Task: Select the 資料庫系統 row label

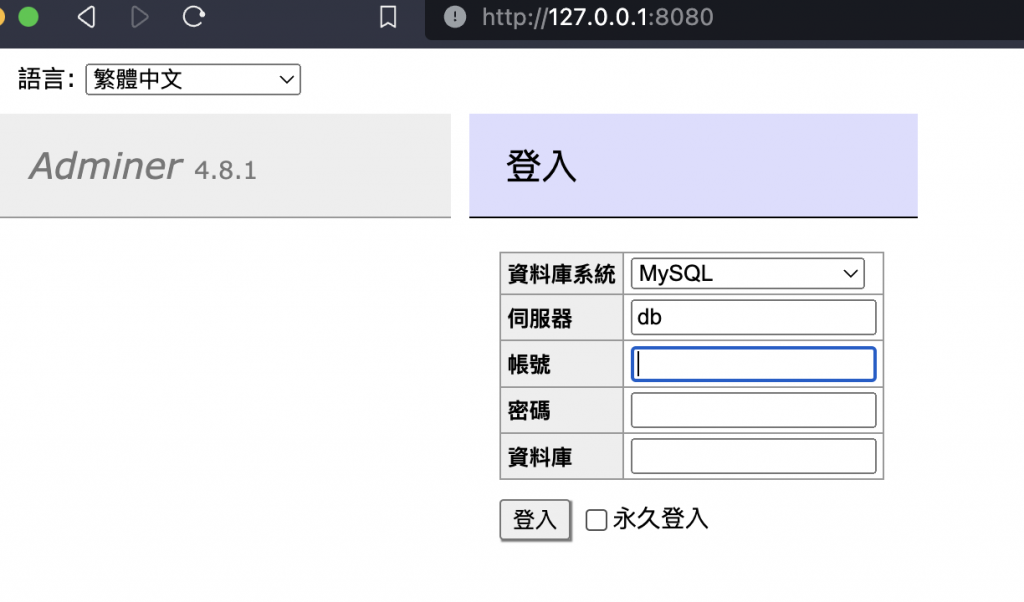Action: click(561, 274)
